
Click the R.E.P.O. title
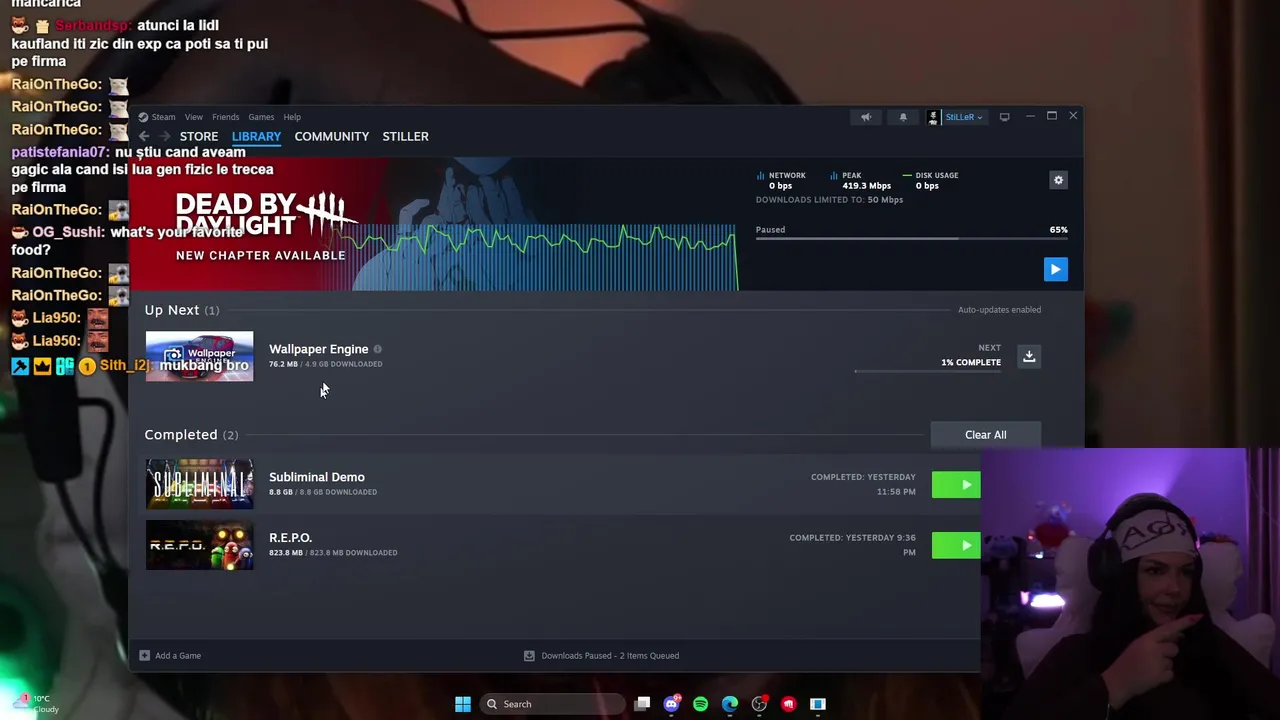coord(290,538)
